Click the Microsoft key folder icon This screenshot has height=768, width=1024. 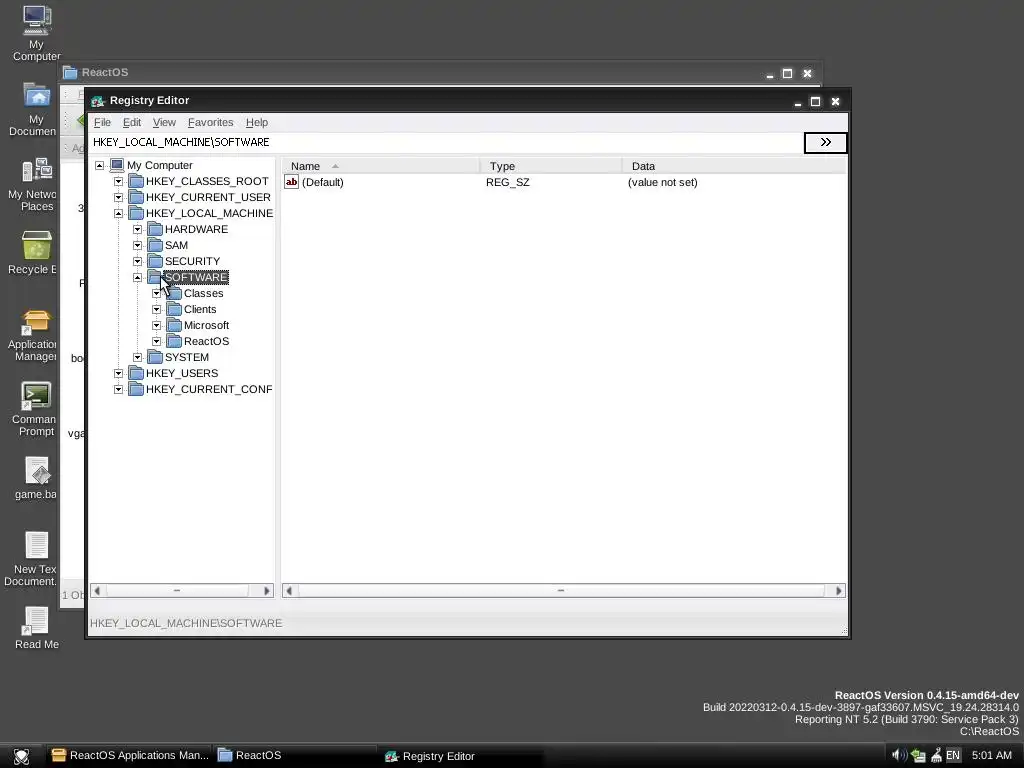(174, 325)
